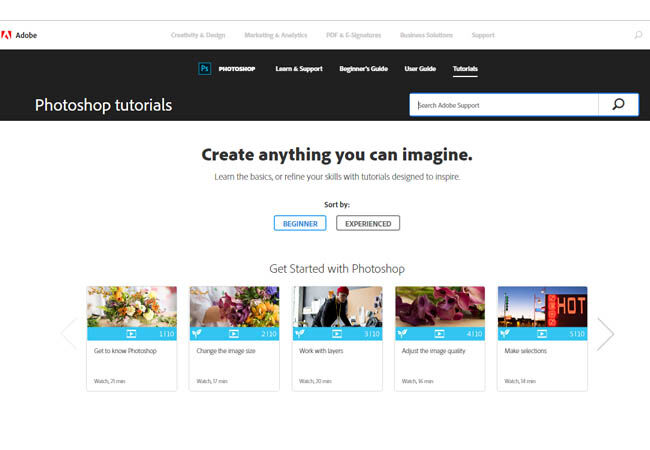Open Creativity & Design menu
Viewport: 650px width, 450px height.
click(198, 35)
